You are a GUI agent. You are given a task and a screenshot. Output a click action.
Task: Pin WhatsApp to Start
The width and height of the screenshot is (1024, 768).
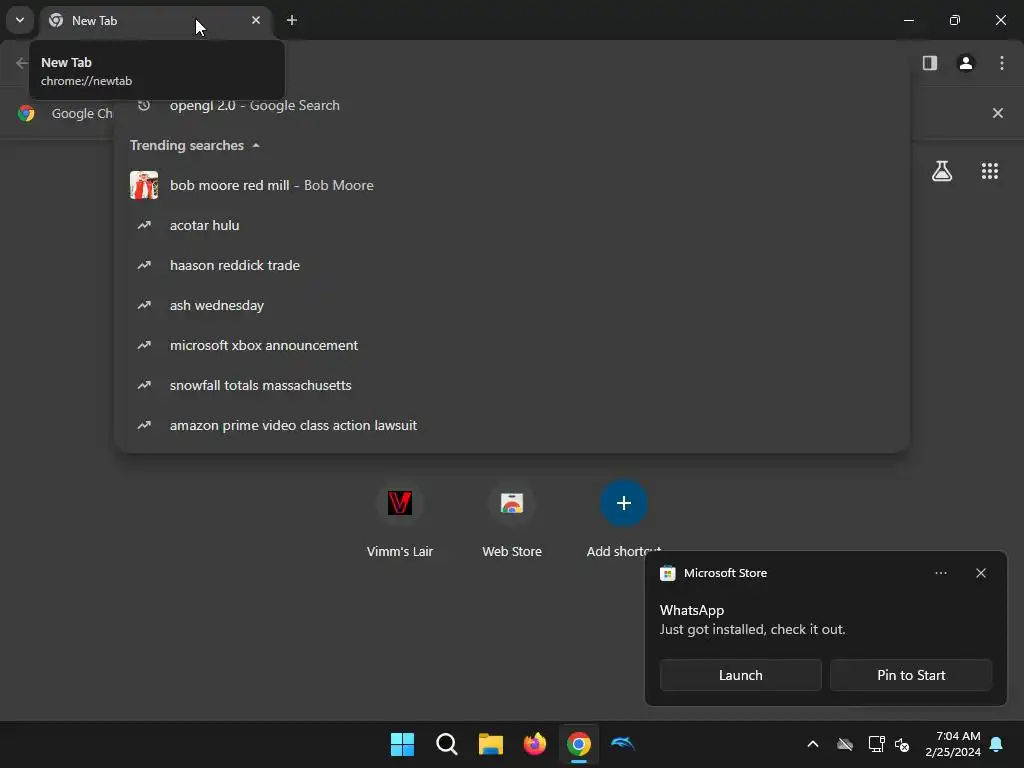click(x=911, y=675)
